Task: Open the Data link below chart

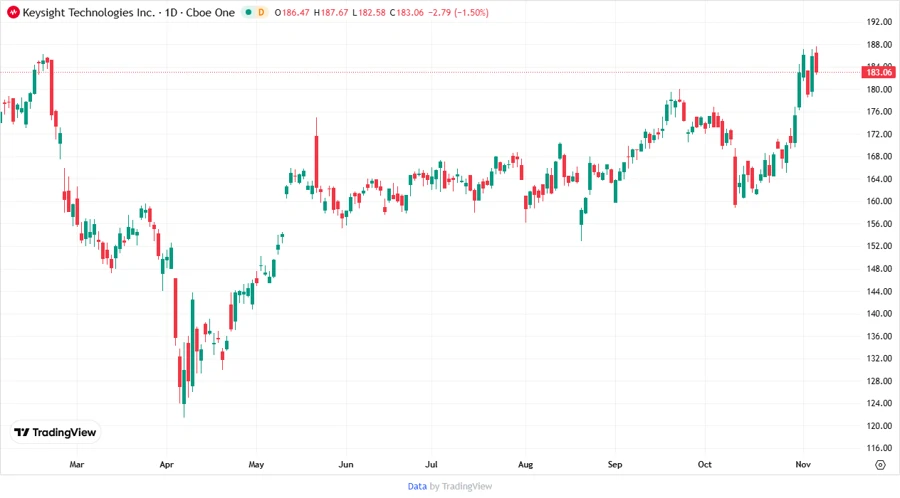Action: [x=417, y=486]
